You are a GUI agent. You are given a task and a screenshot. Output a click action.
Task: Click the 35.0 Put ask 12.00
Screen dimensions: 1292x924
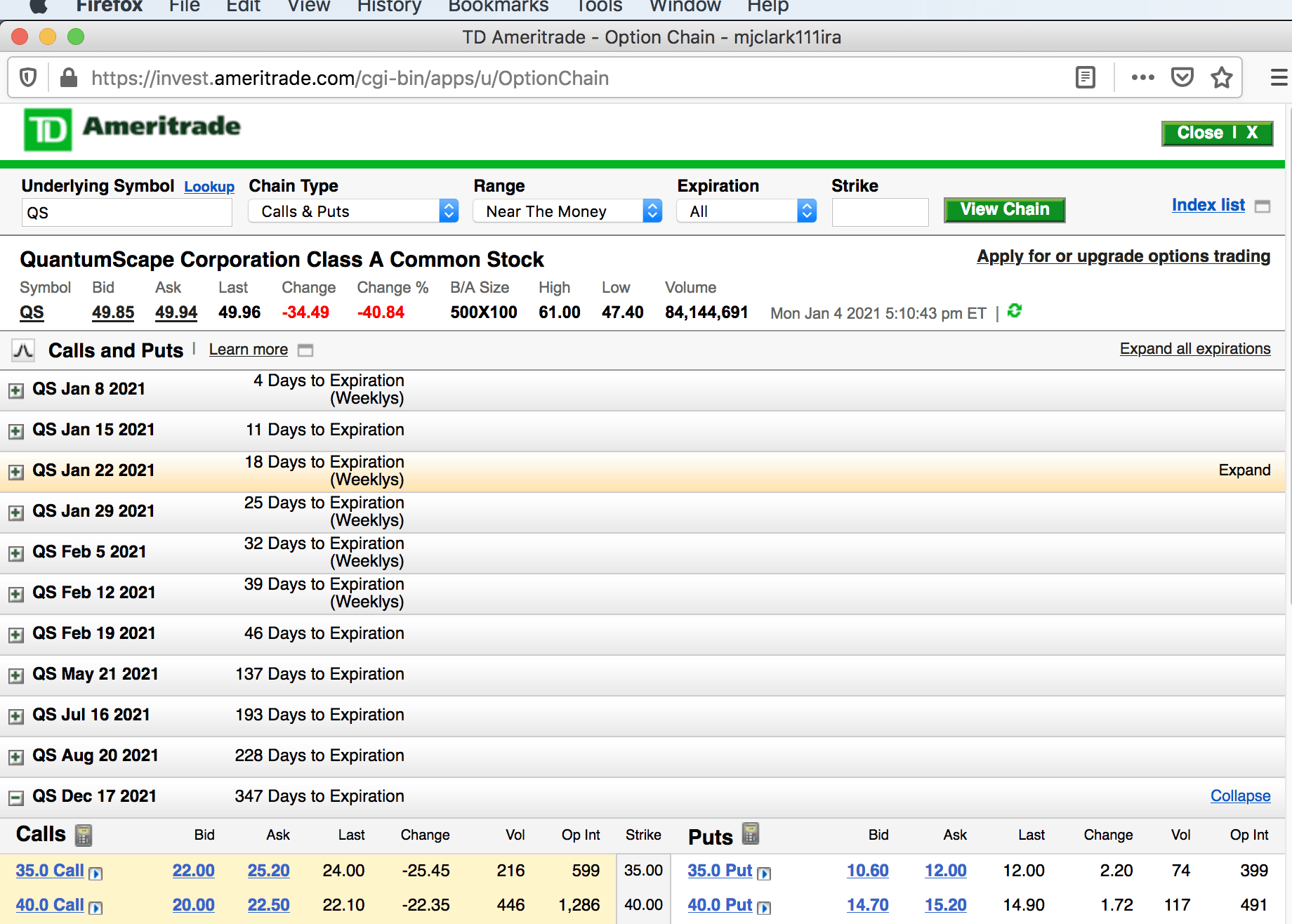coord(946,871)
